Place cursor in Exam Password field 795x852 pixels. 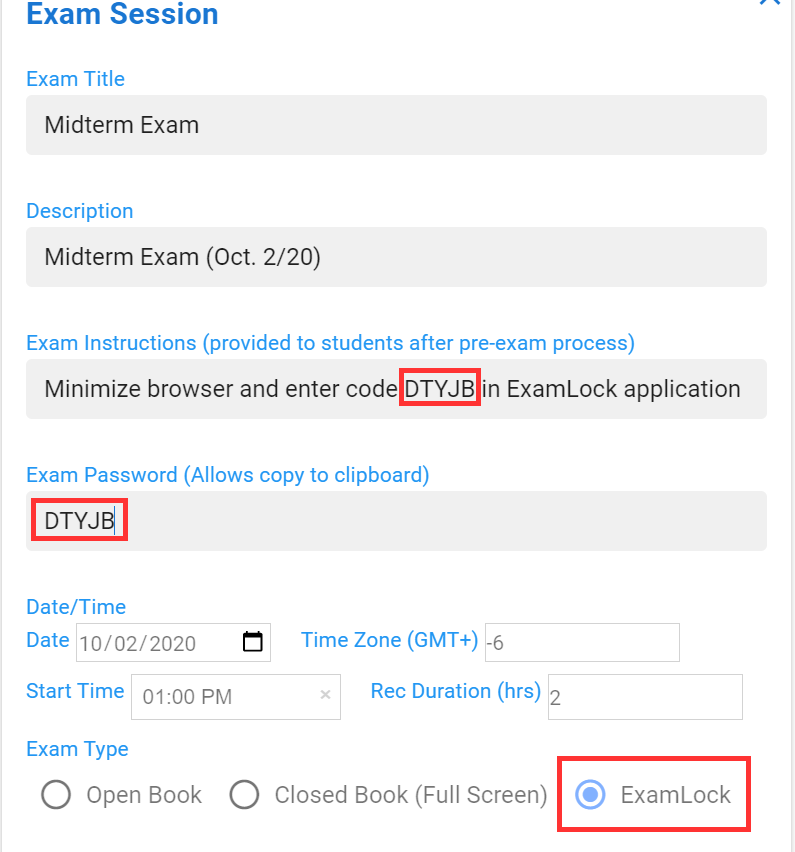pos(396,521)
